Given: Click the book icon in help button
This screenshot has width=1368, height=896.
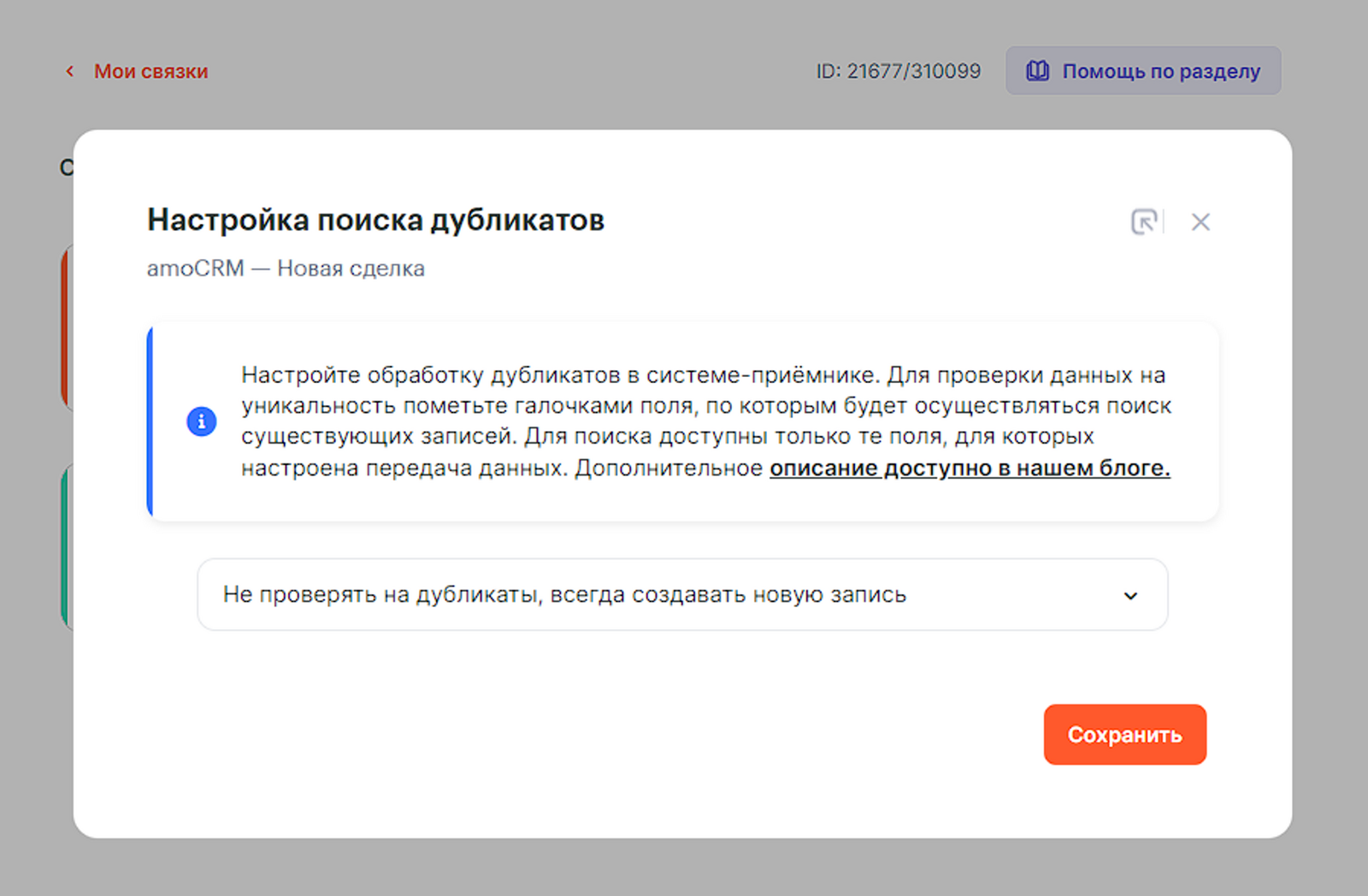Looking at the screenshot, I should point(1037,71).
